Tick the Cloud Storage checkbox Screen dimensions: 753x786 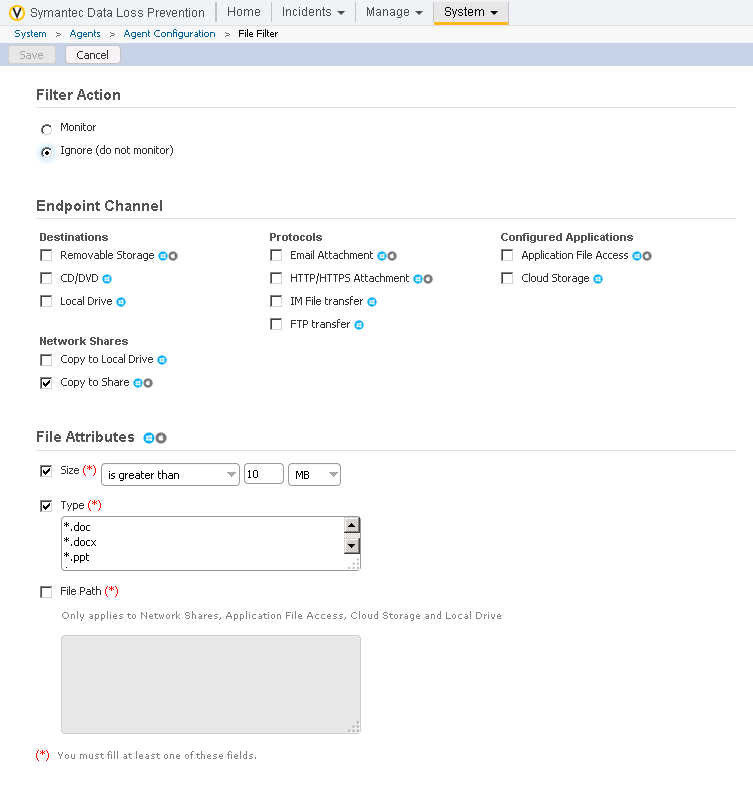pos(507,278)
